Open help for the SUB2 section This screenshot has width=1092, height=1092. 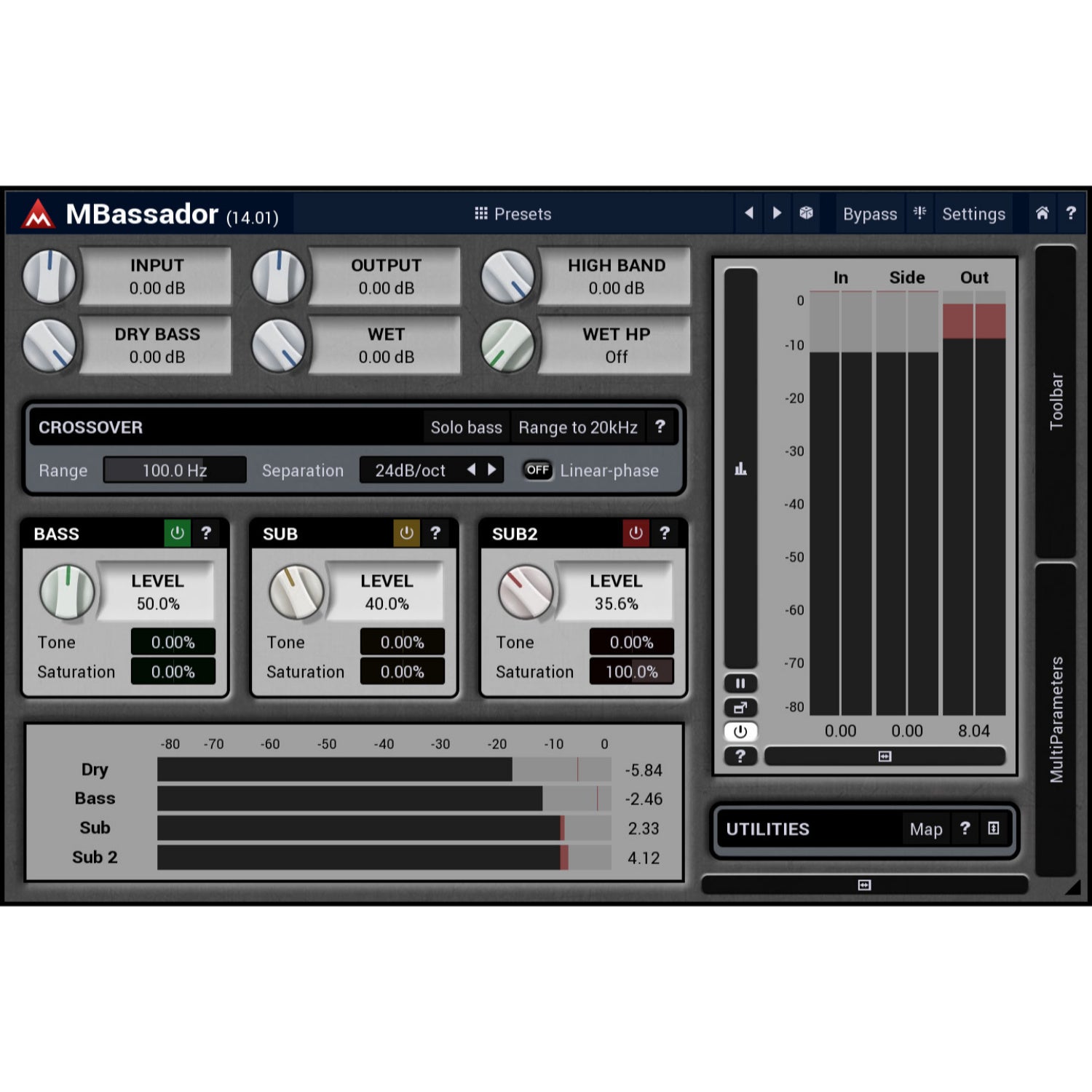pyautogui.click(x=664, y=534)
